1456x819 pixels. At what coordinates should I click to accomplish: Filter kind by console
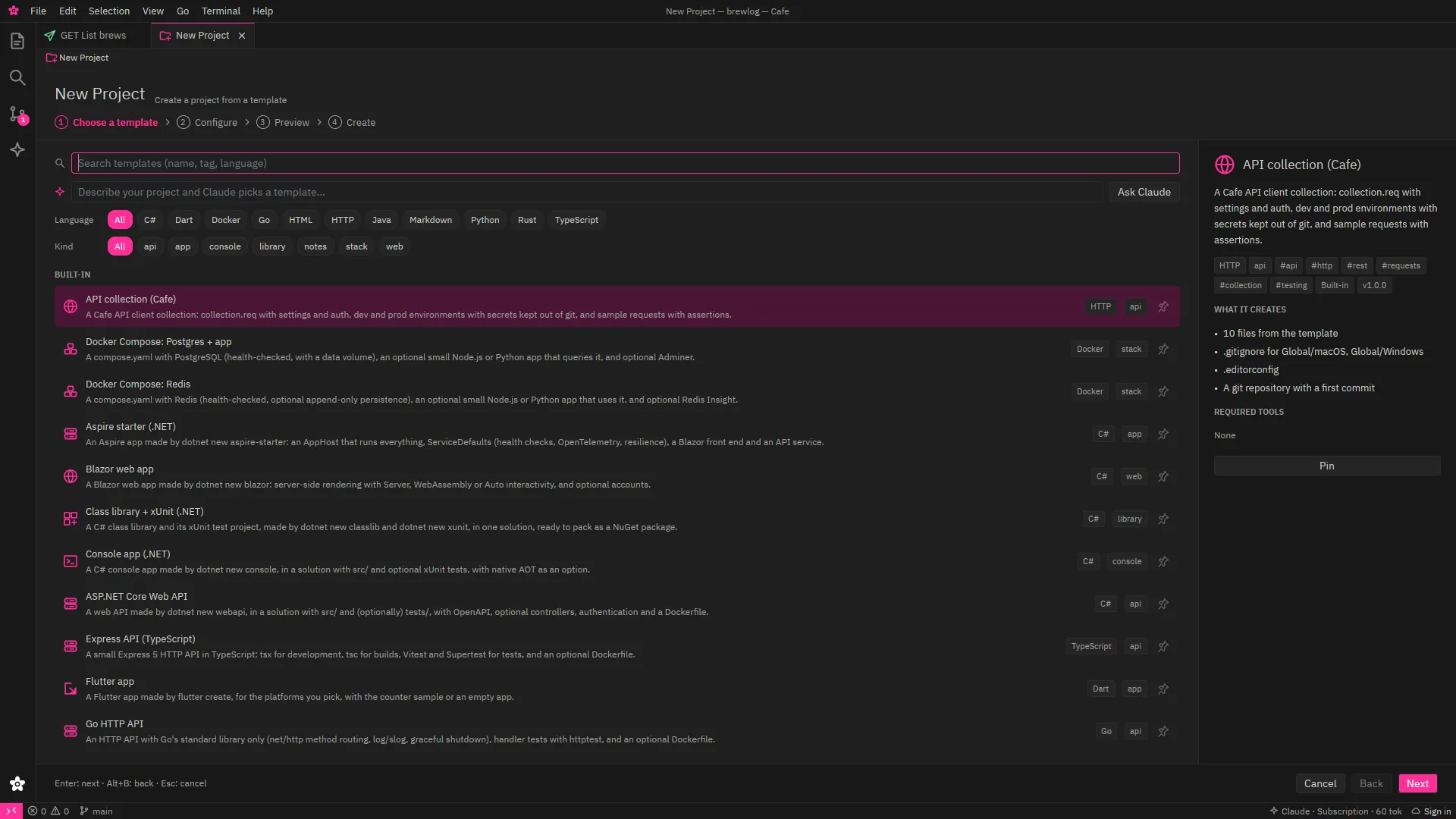[225, 246]
